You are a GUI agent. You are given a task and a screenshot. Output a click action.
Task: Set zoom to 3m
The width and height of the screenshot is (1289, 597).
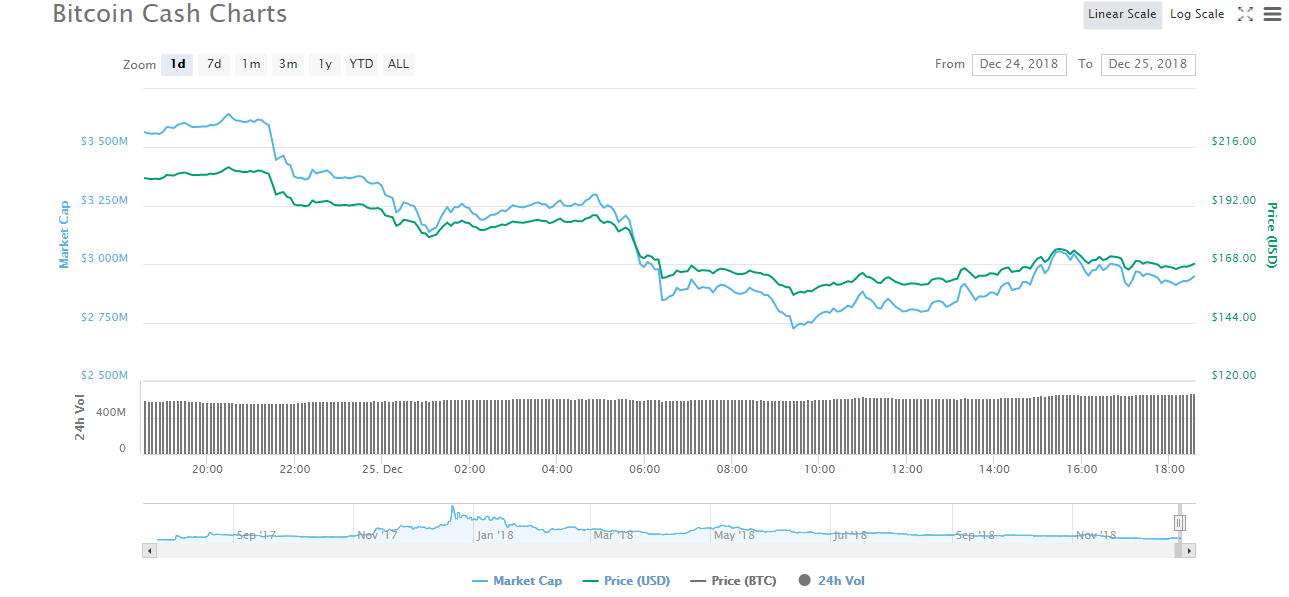click(x=288, y=64)
